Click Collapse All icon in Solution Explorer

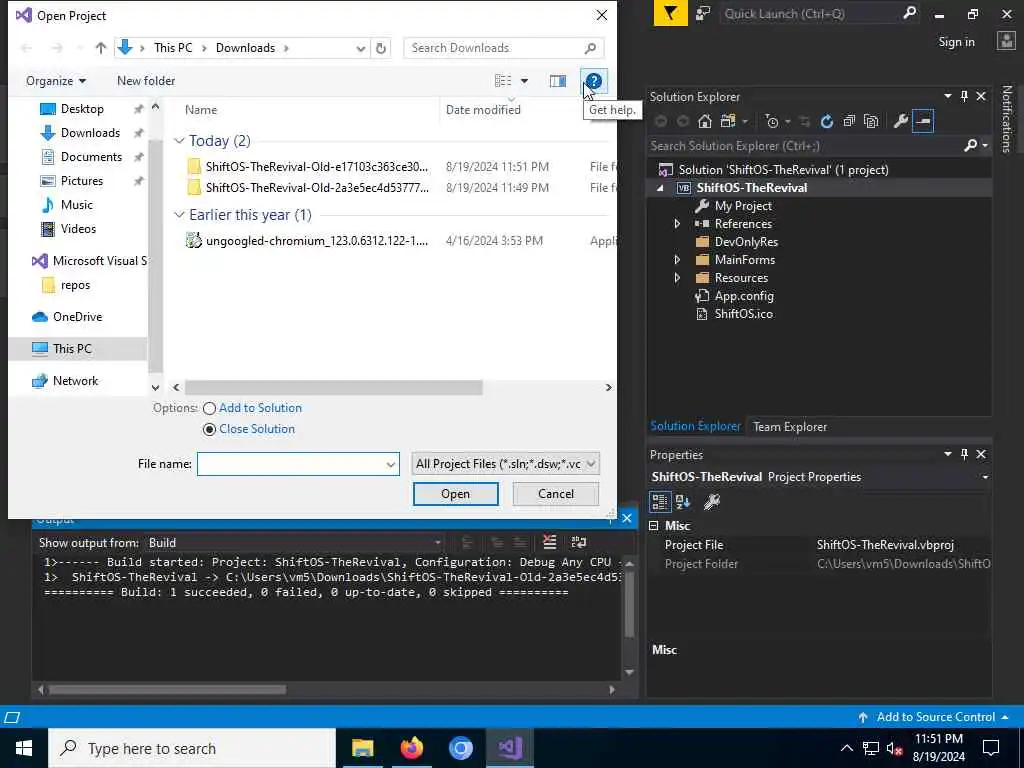(x=849, y=121)
